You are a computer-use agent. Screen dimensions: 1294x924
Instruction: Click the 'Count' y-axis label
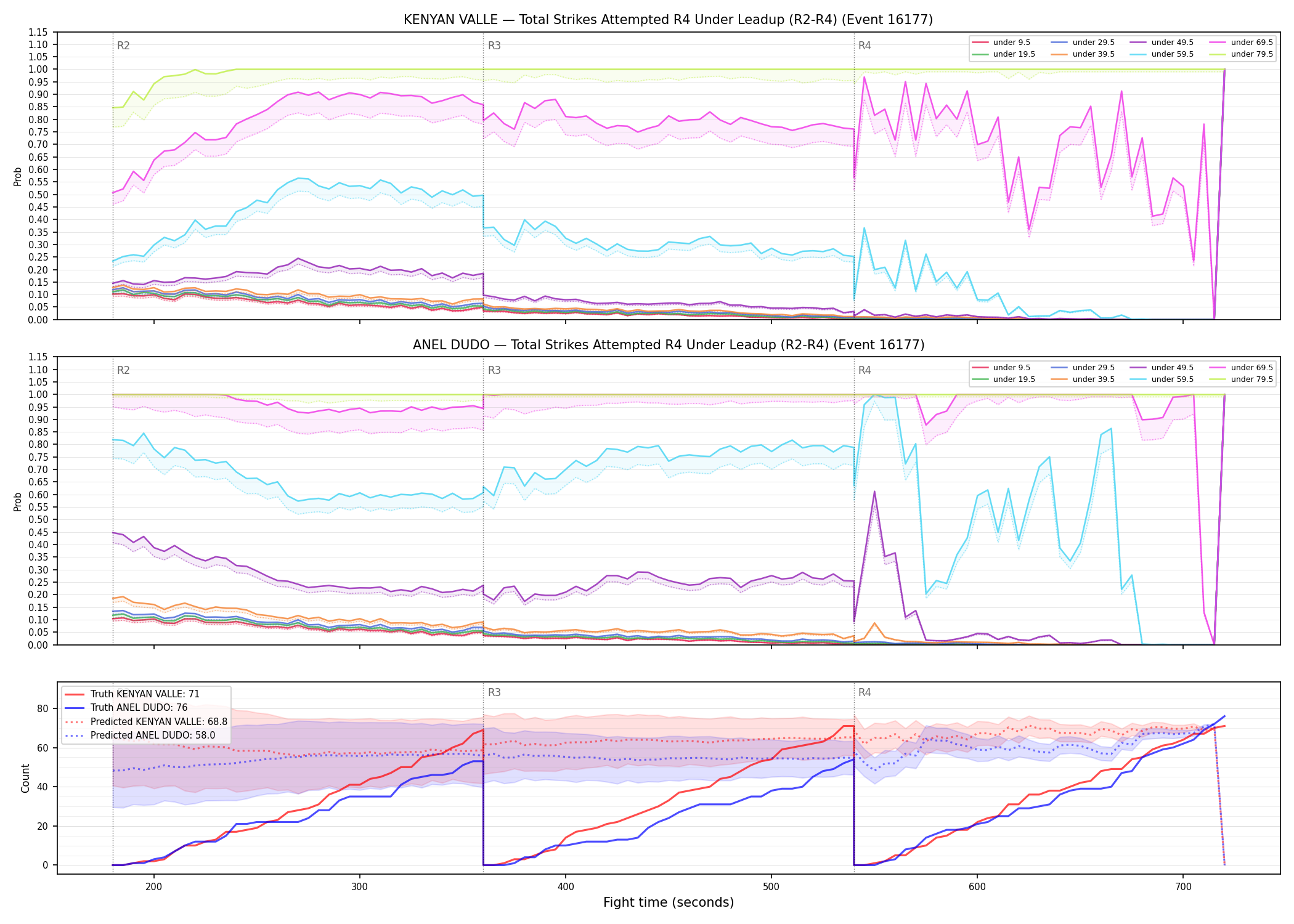[25, 778]
